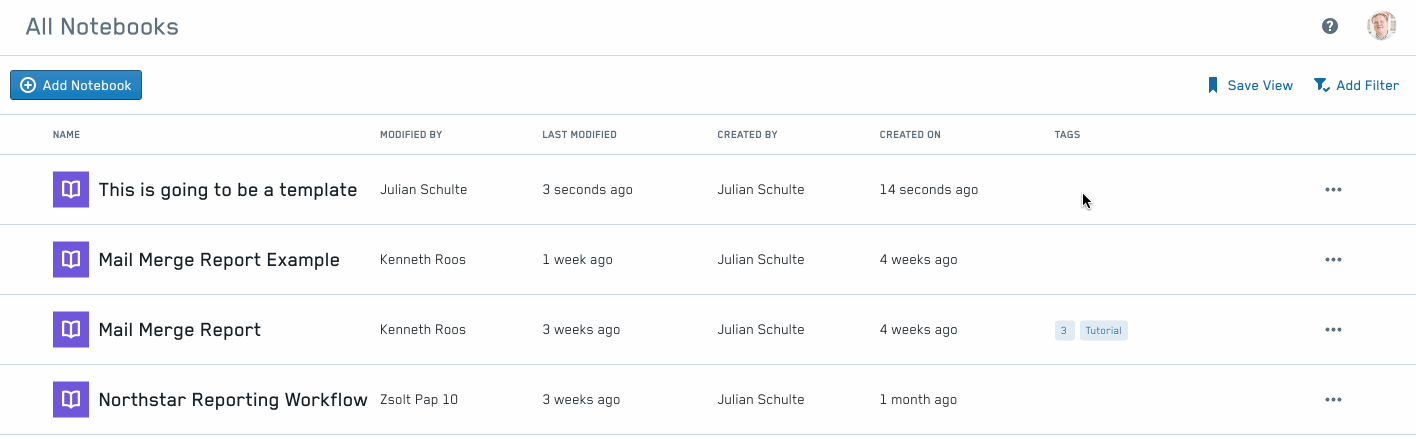Click the Tutorial tag on Mail Merge Report
The image size is (1416, 439).
pos(1104,331)
